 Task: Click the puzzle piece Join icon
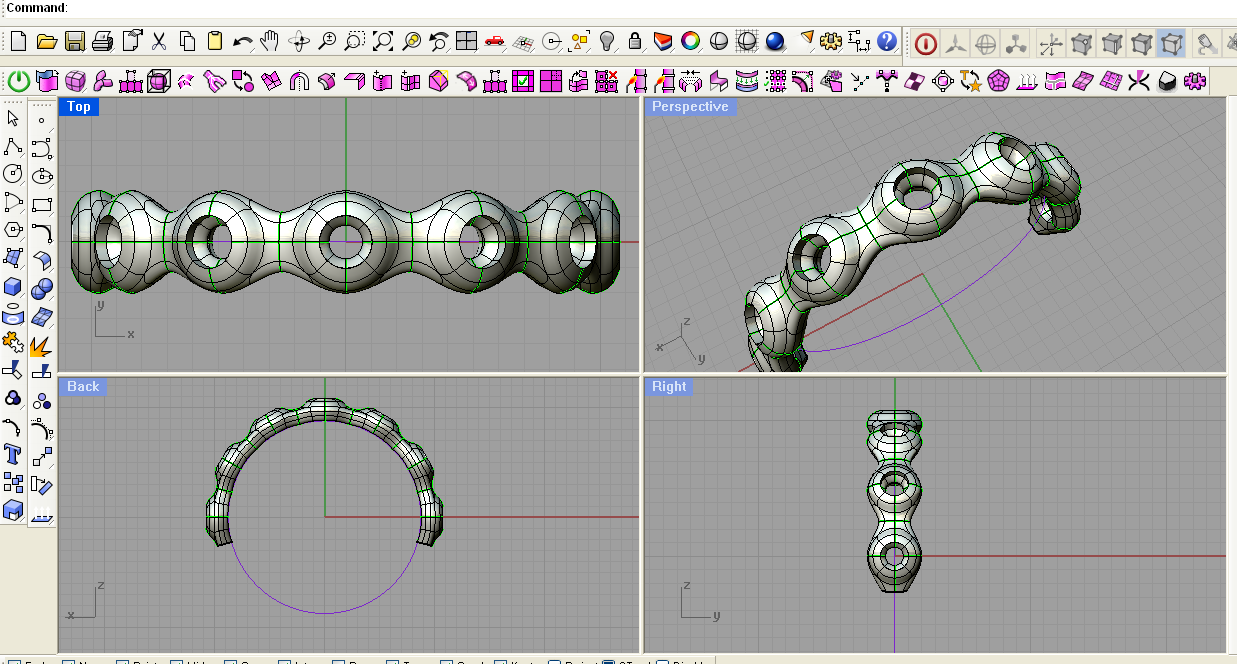[13, 343]
